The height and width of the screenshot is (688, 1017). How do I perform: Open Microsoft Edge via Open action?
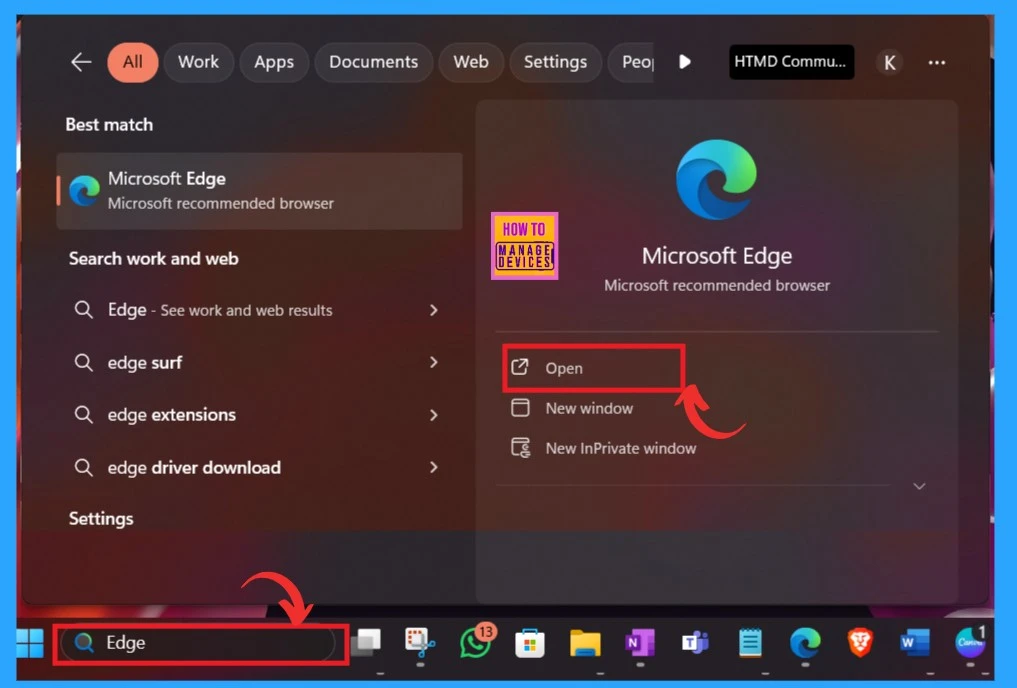point(593,368)
